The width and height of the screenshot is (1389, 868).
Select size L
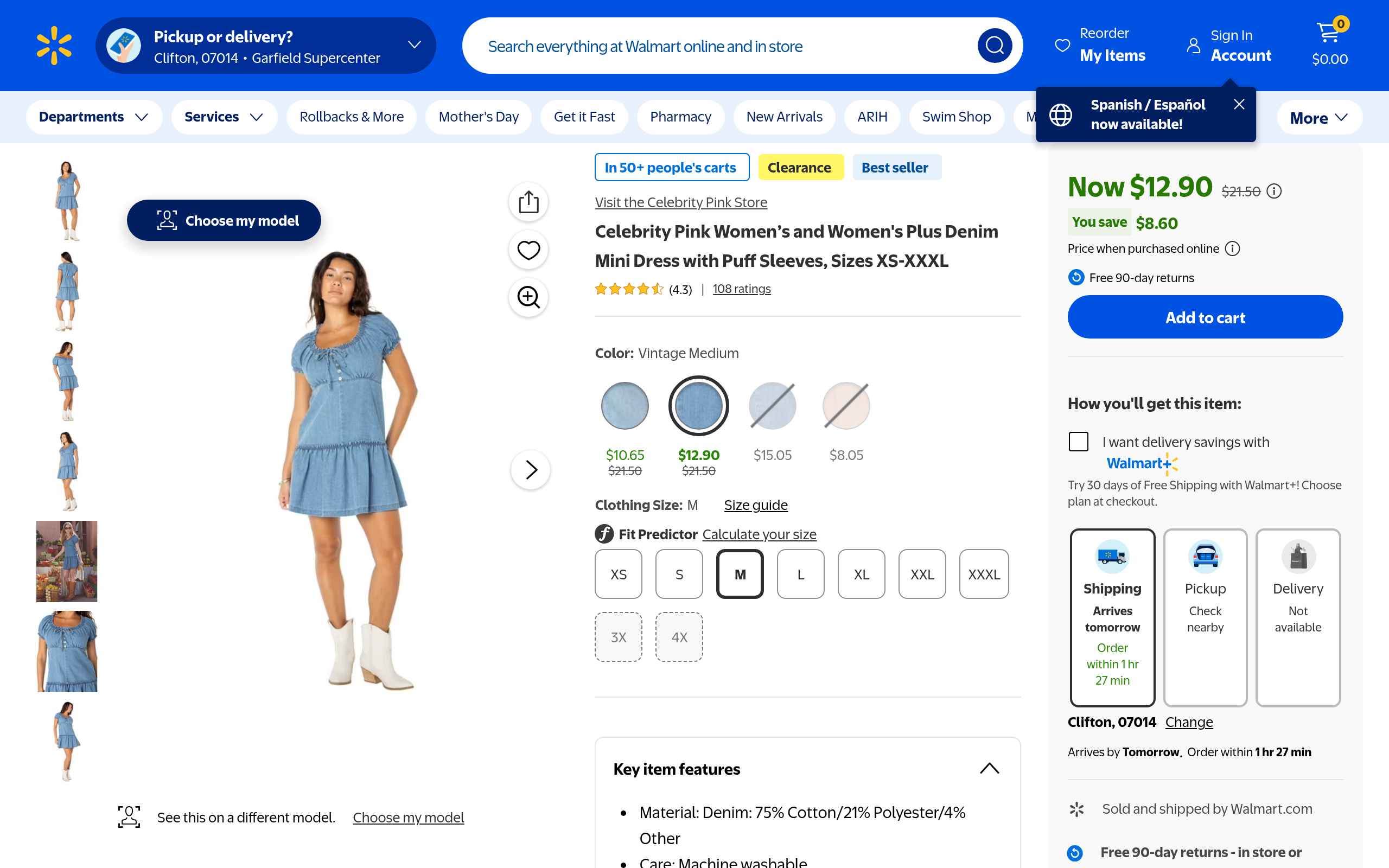coord(800,574)
